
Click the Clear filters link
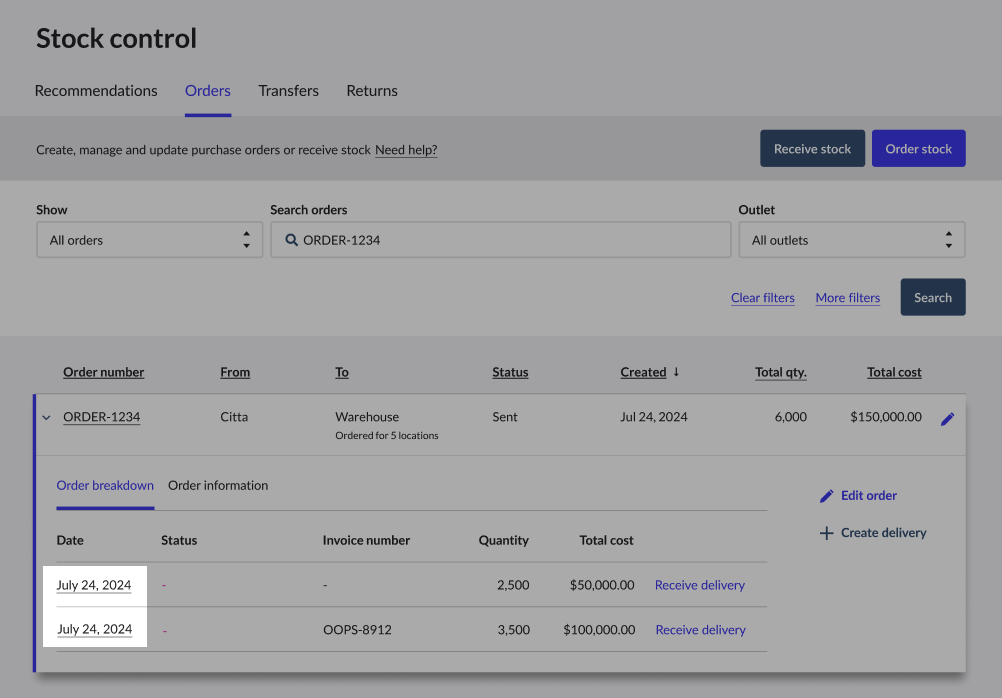(762, 298)
